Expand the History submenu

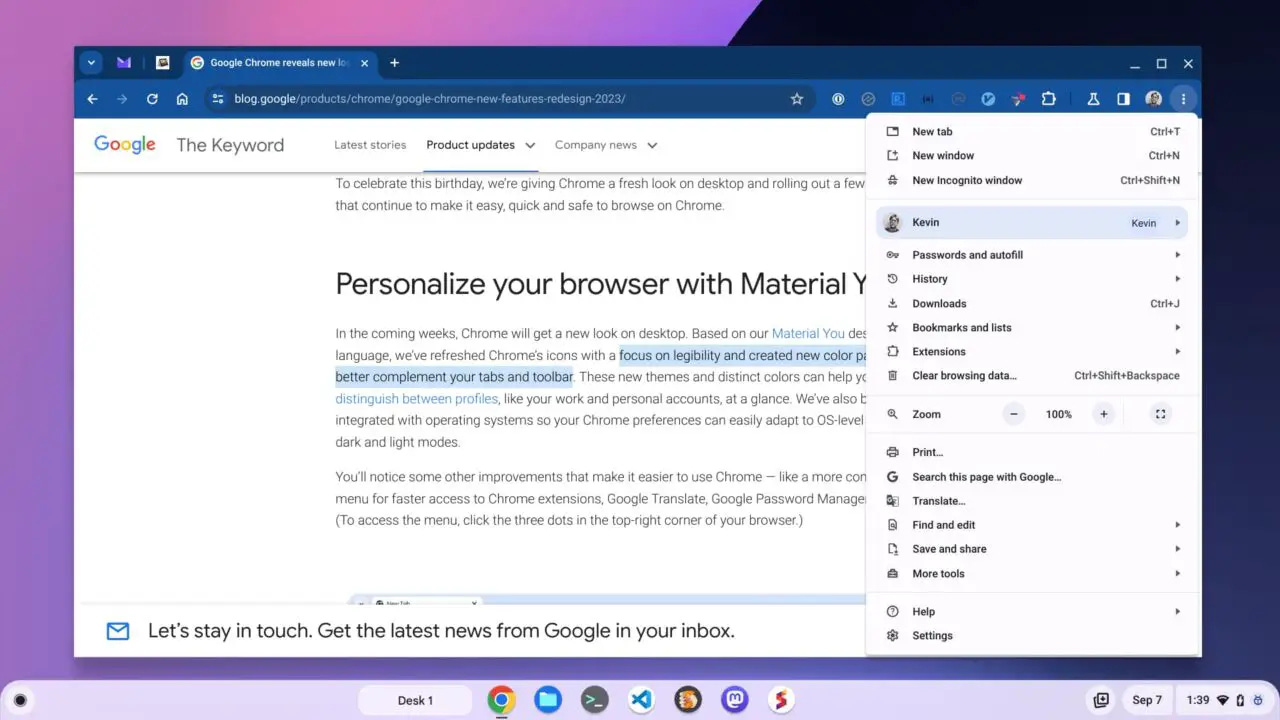click(x=1032, y=279)
